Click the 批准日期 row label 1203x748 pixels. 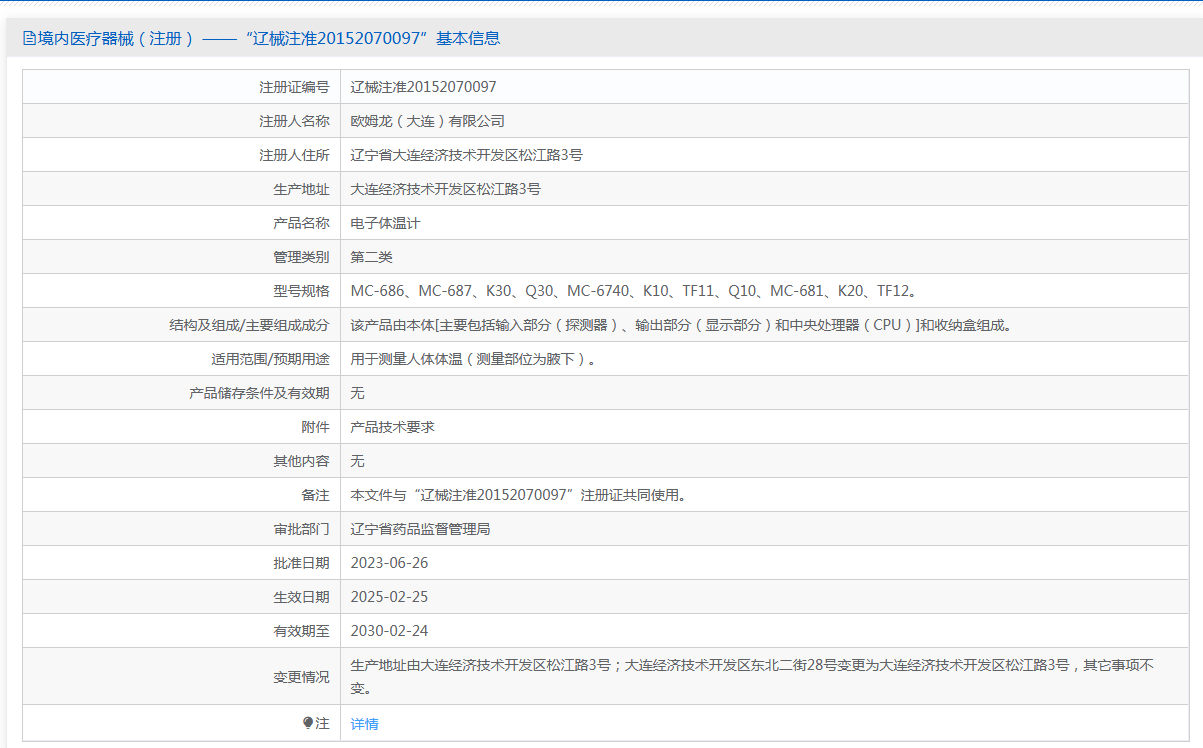click(x=301, y=563)
